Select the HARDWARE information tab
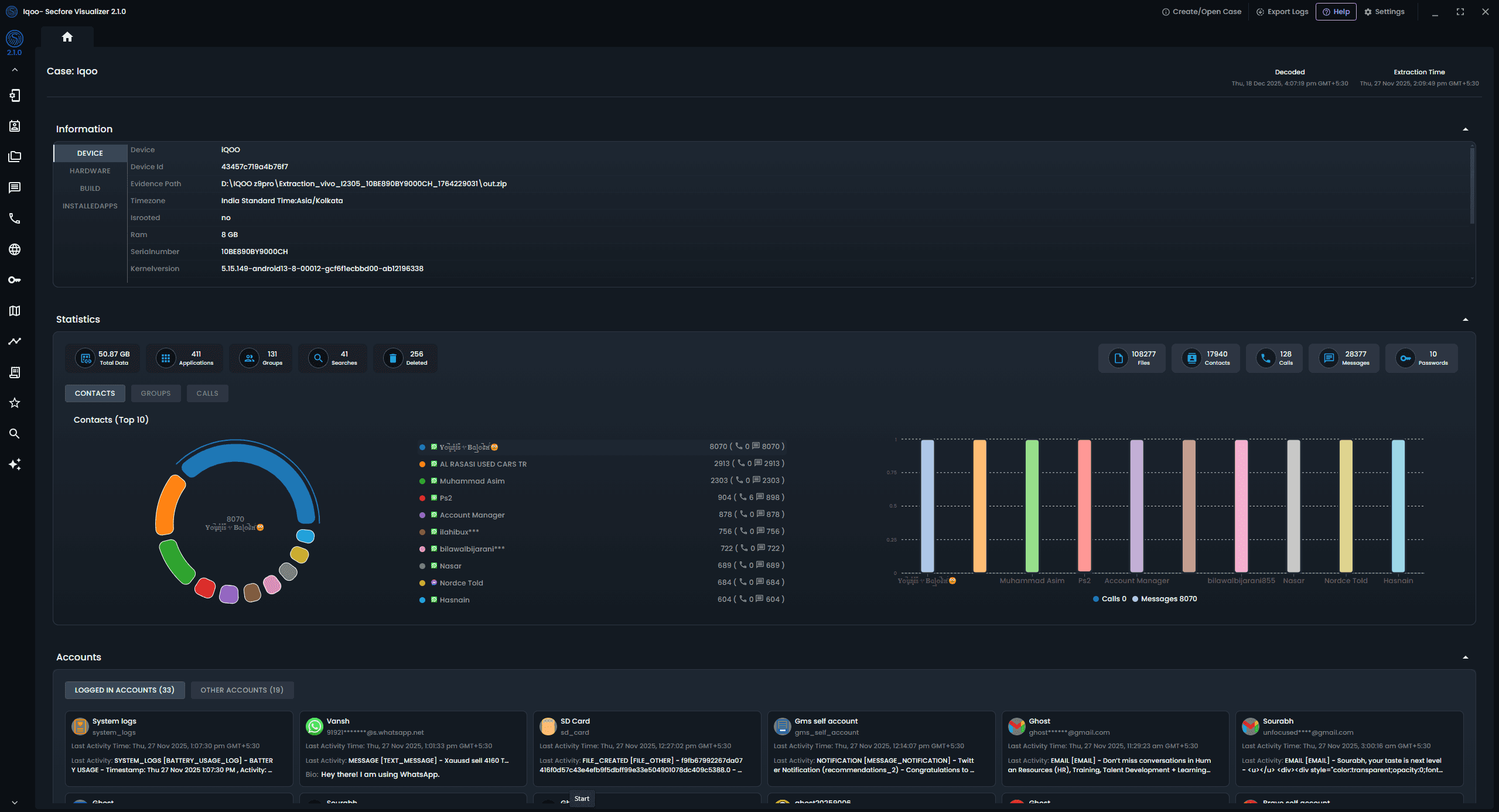Viewport: 1499px width, 812px height. point(90,171)
